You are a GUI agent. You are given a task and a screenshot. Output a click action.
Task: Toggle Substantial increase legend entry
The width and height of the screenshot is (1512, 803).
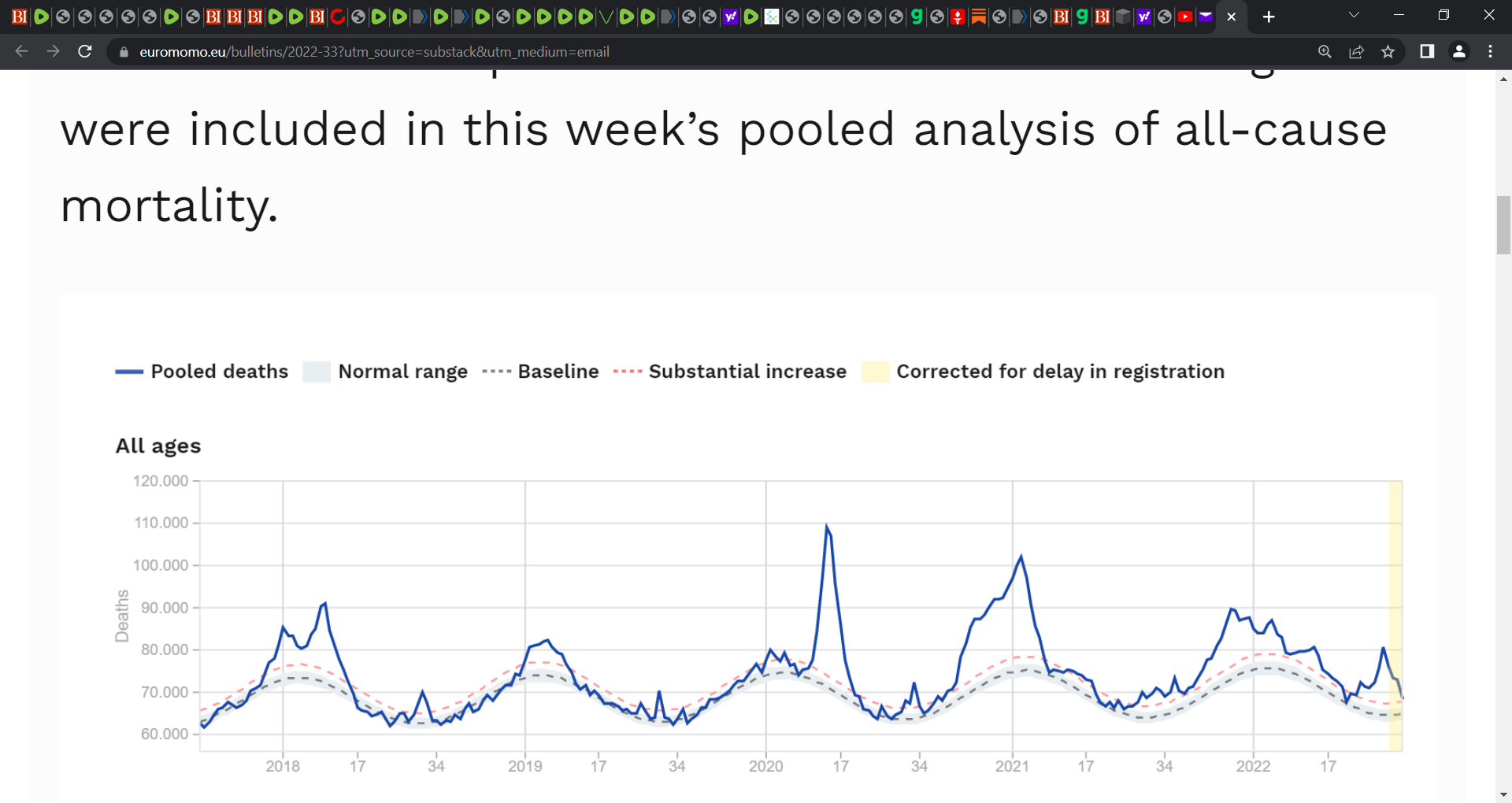click(730, 372)
